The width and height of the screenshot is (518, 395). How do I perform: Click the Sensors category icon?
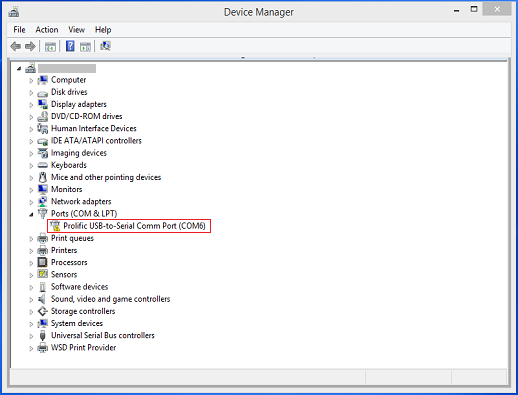click(x=42, y=274)
